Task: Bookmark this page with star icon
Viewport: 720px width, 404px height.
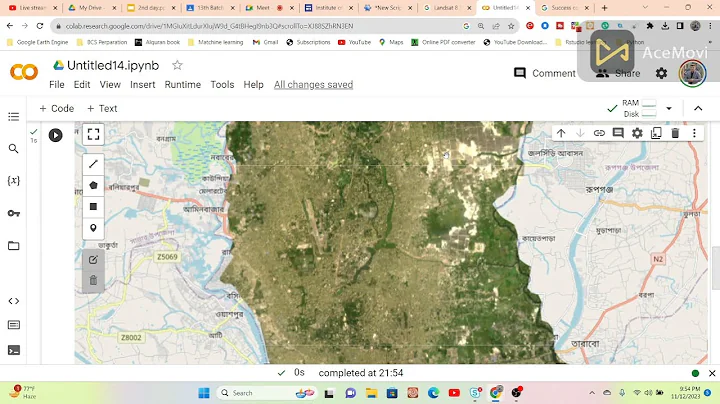Action: (x=511, y=26)
